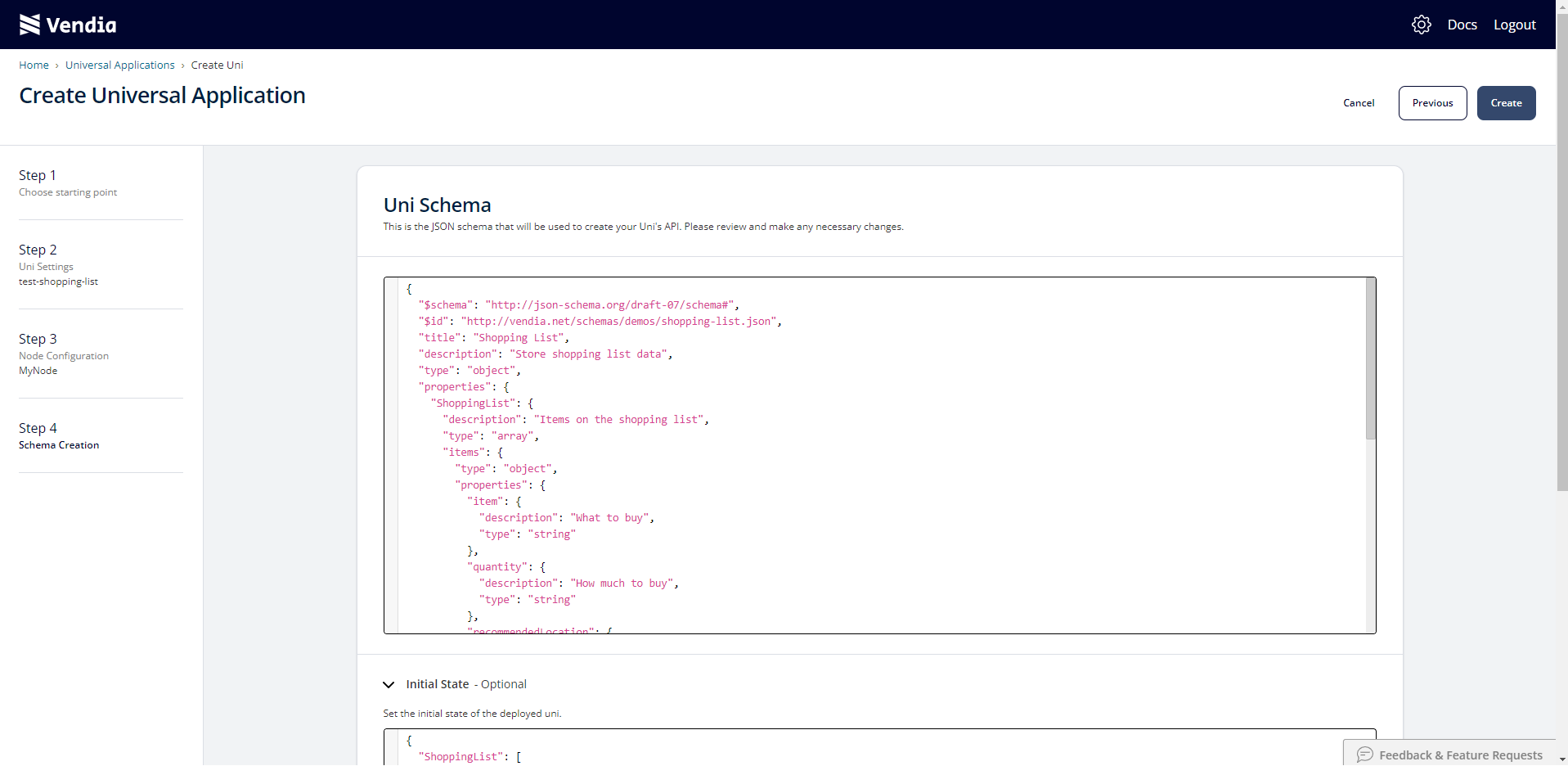This screenshot has width=1568, height=766.
Task: Open the settings gear icon
Action: [x=1422, y=25]
